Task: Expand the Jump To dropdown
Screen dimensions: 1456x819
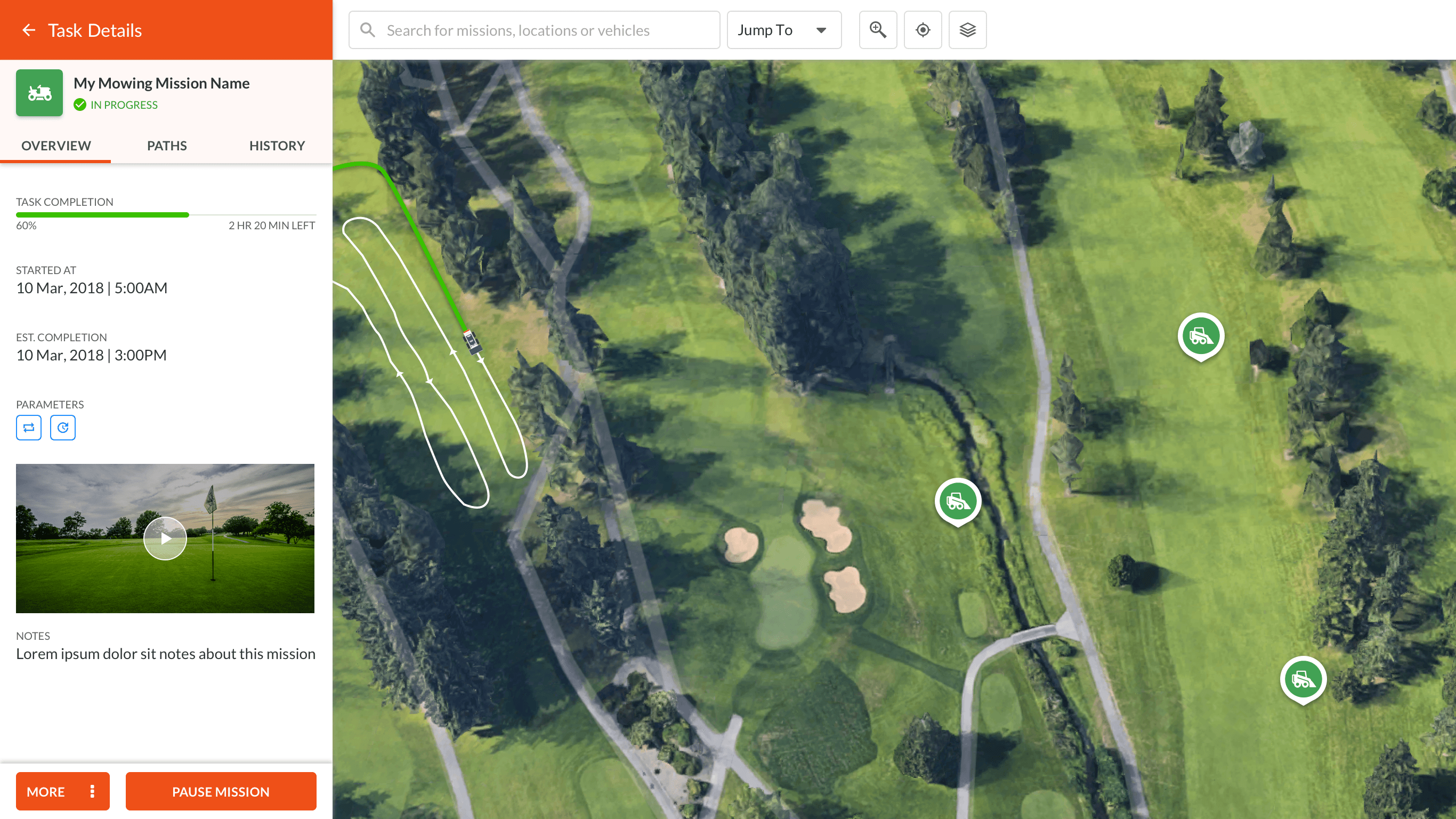Action: coord(784,30)
